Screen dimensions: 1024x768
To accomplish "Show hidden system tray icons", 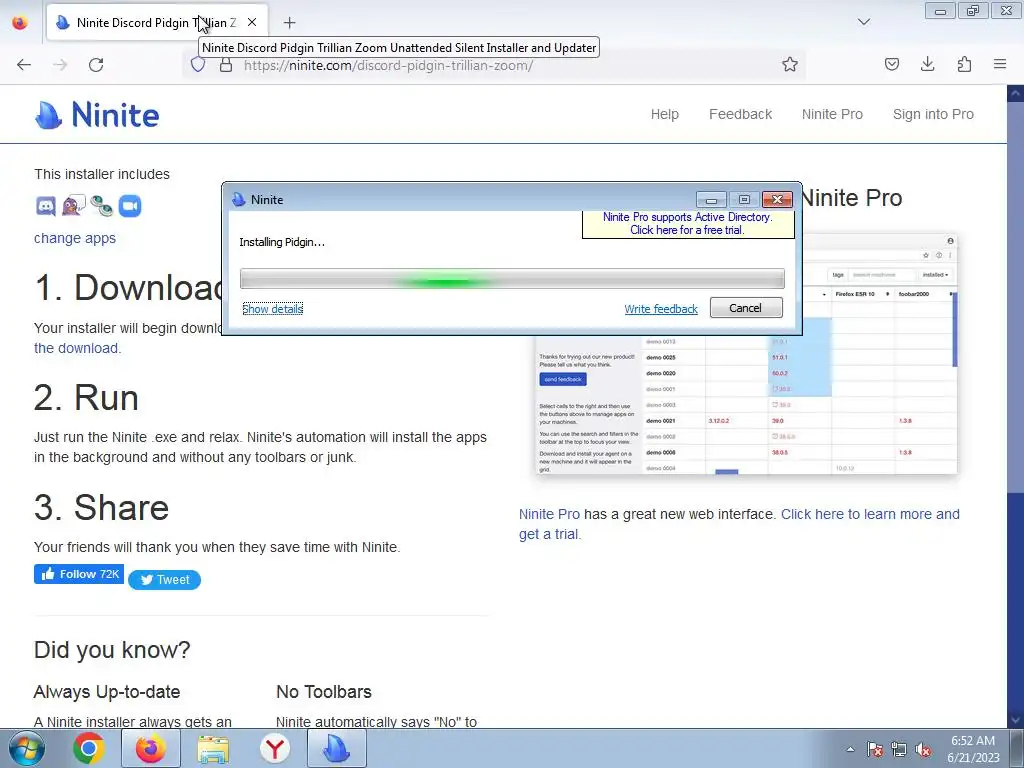I will click(x=850, y=749).
